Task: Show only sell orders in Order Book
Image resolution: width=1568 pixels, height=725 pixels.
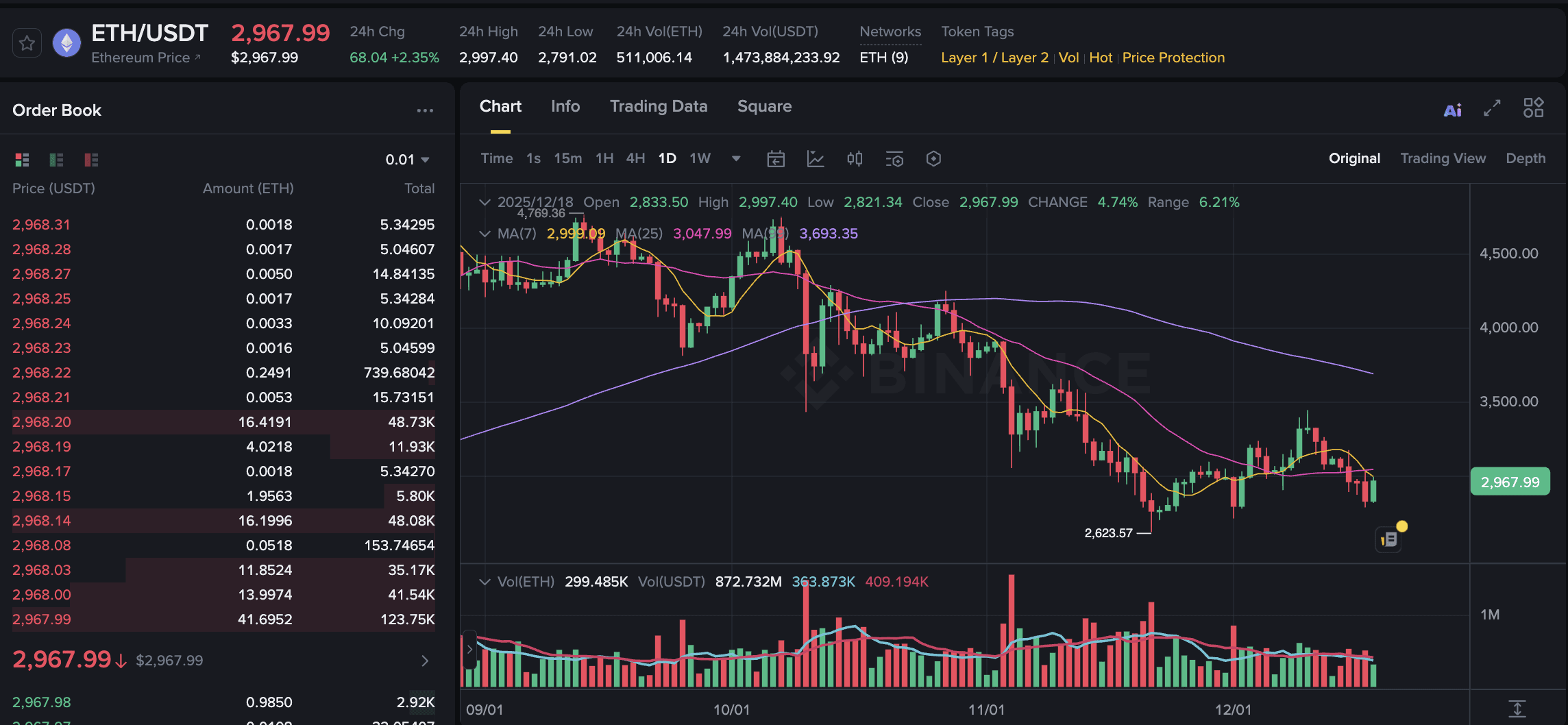Action: 90,159
